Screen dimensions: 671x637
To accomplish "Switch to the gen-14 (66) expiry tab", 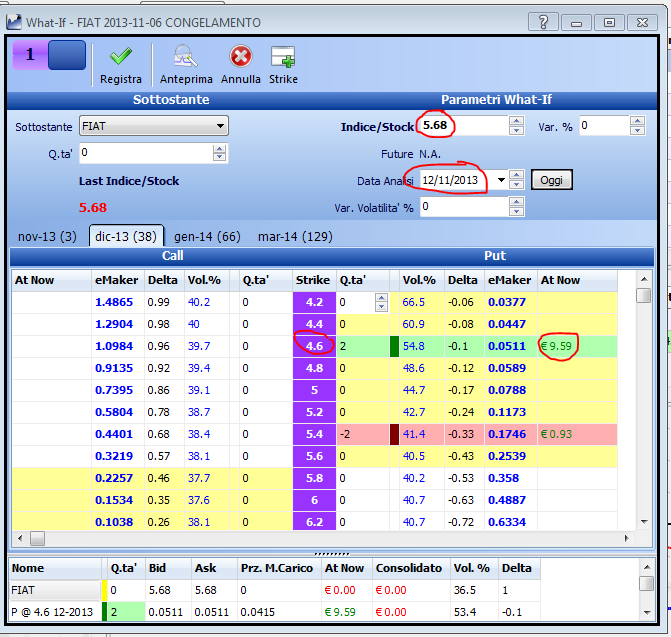I will click(207, 236).
